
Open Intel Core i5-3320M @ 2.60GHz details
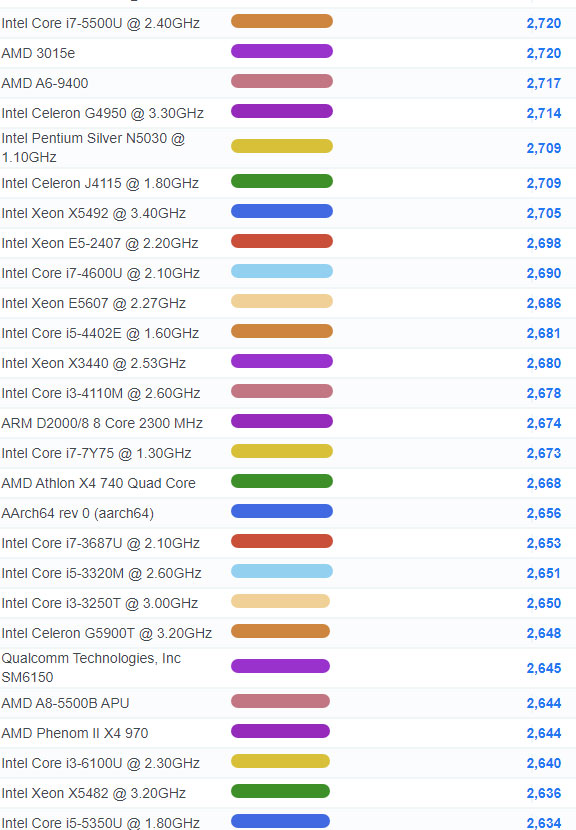tap(102, 573)
